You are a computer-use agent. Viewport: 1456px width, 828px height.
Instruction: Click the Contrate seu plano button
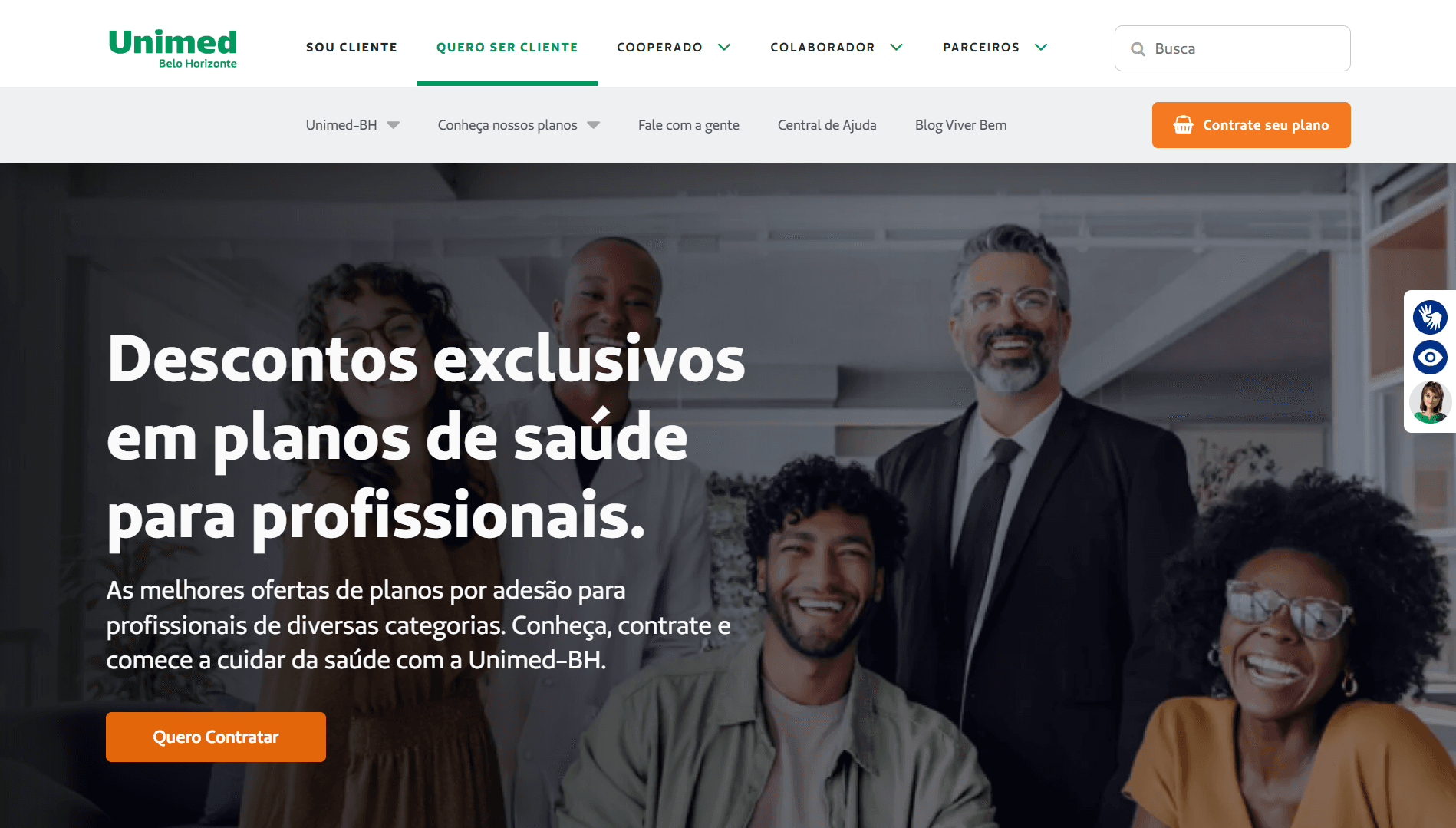[x=1251, y=125]
